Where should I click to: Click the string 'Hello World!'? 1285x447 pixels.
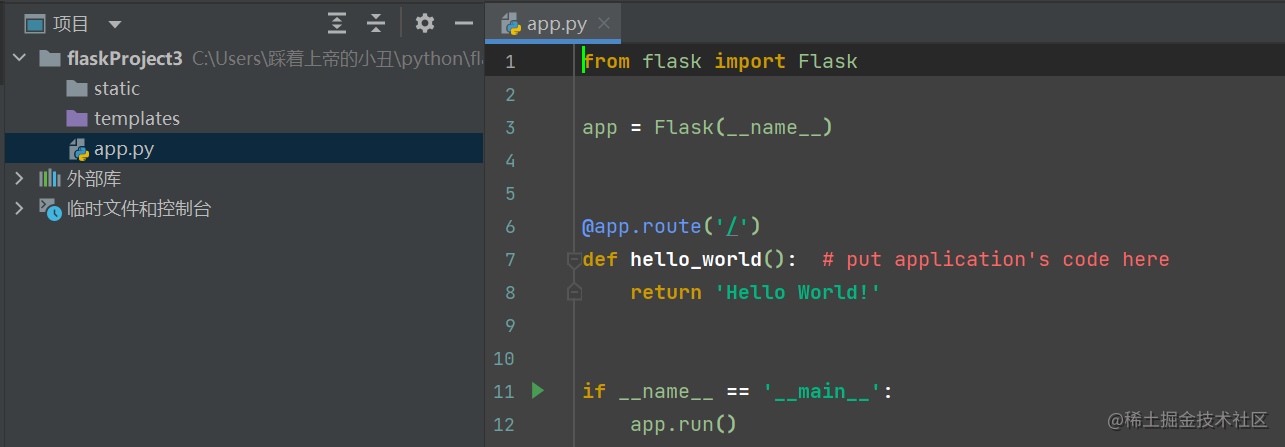(798, 293)
